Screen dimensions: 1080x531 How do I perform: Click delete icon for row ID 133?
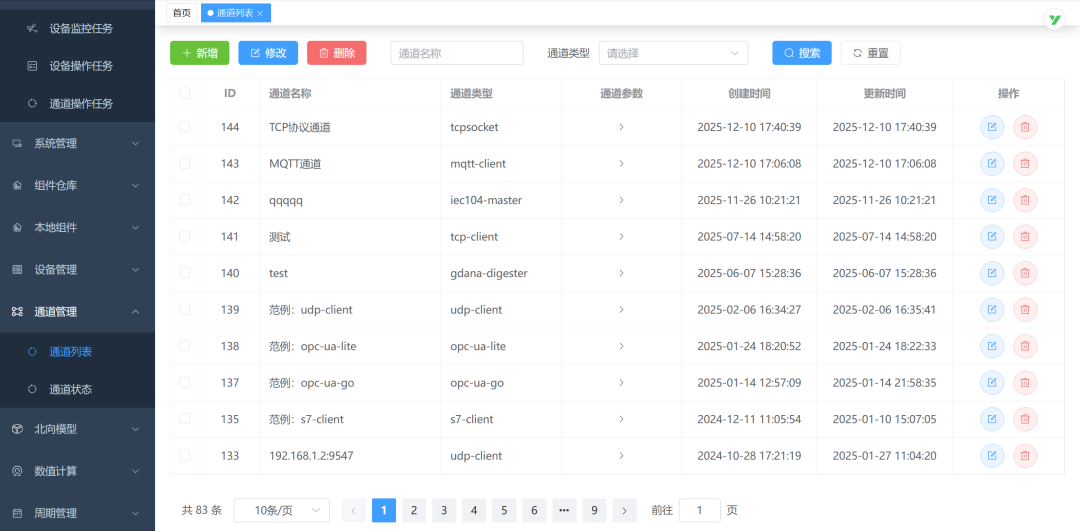[1025, 456]
